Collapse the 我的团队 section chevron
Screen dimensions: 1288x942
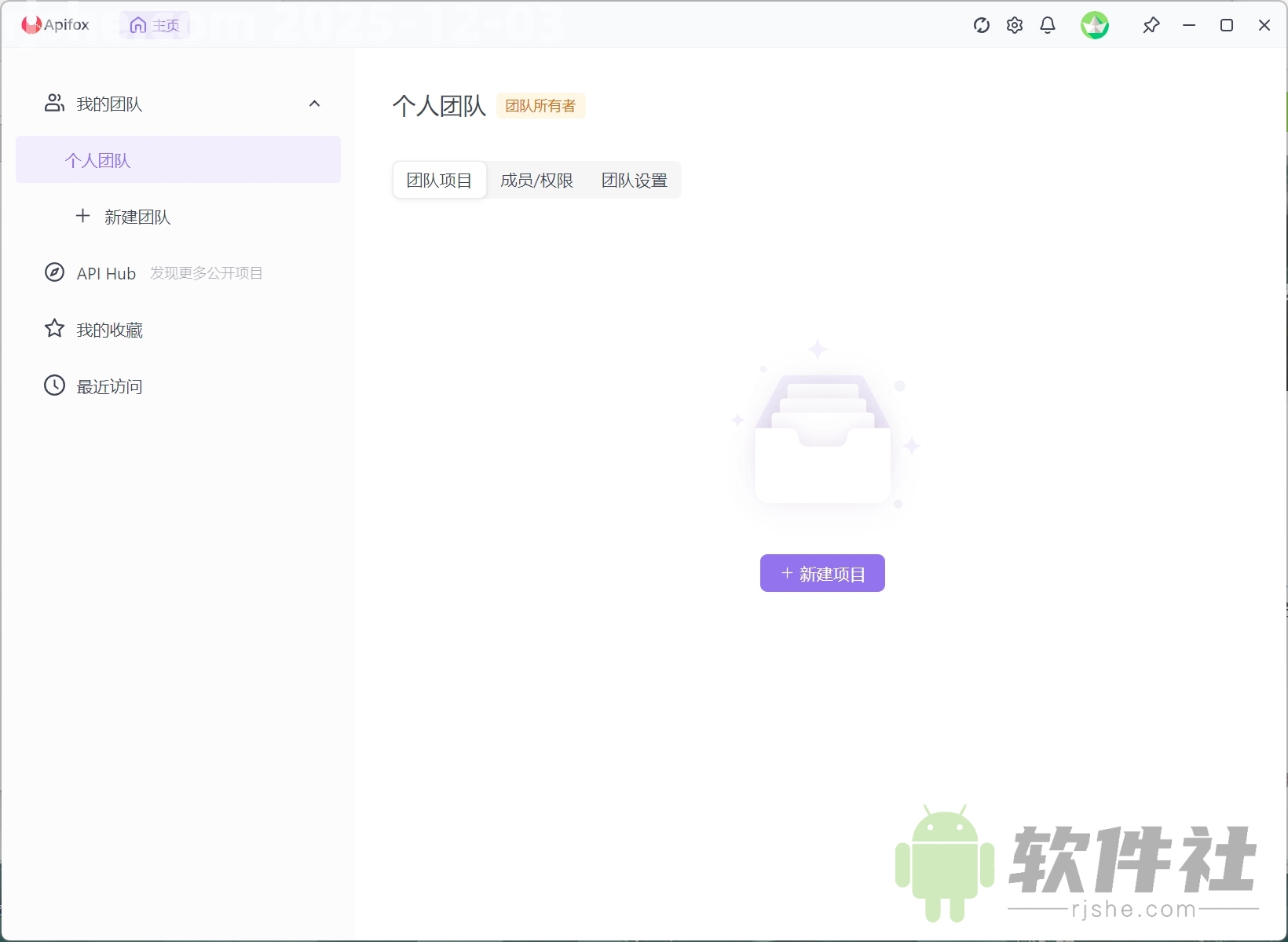314,103
